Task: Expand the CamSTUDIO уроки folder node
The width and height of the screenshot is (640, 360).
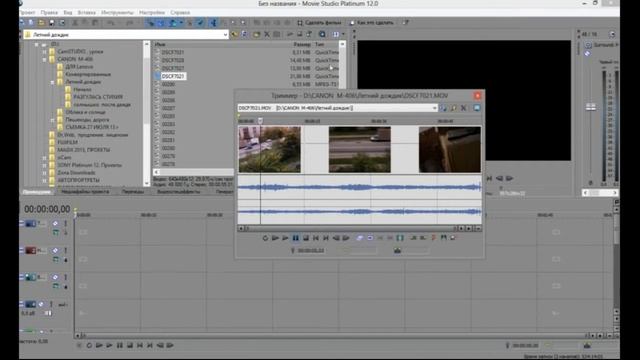Action: pyautogui.click(x=44, y=52)
